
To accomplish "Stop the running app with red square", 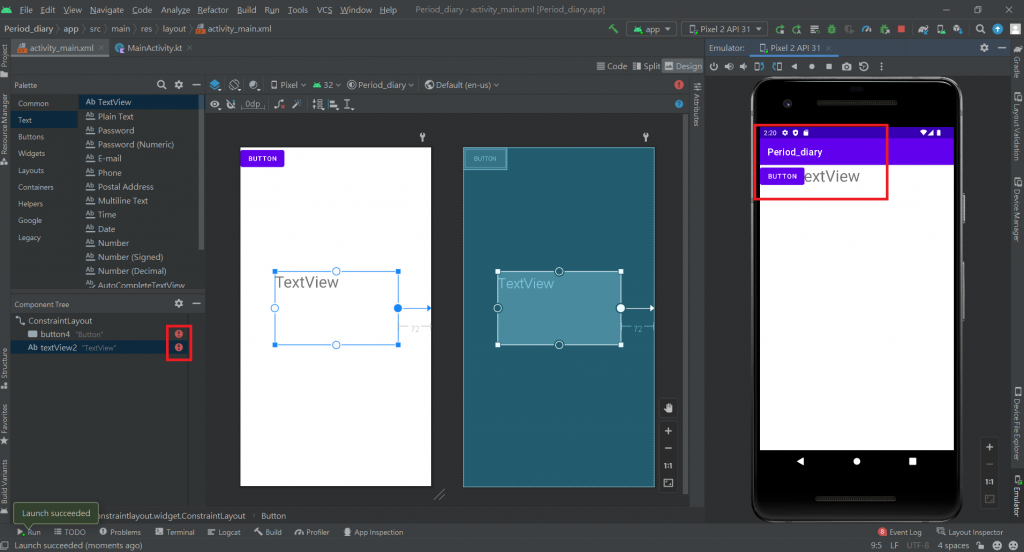I will [901, 29].
